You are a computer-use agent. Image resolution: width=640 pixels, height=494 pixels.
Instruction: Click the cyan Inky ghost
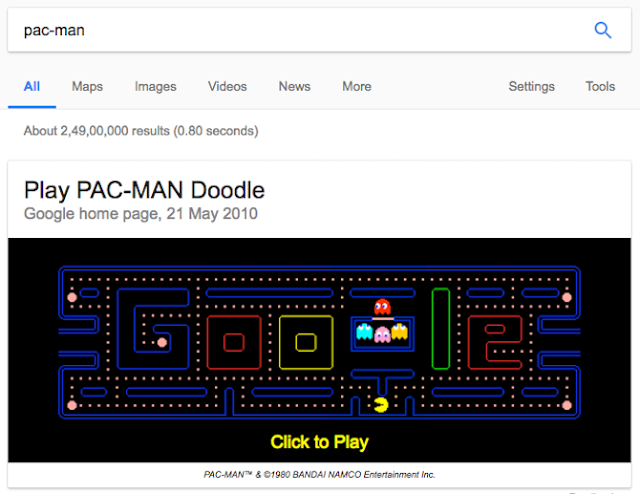(x=364, y=332)
